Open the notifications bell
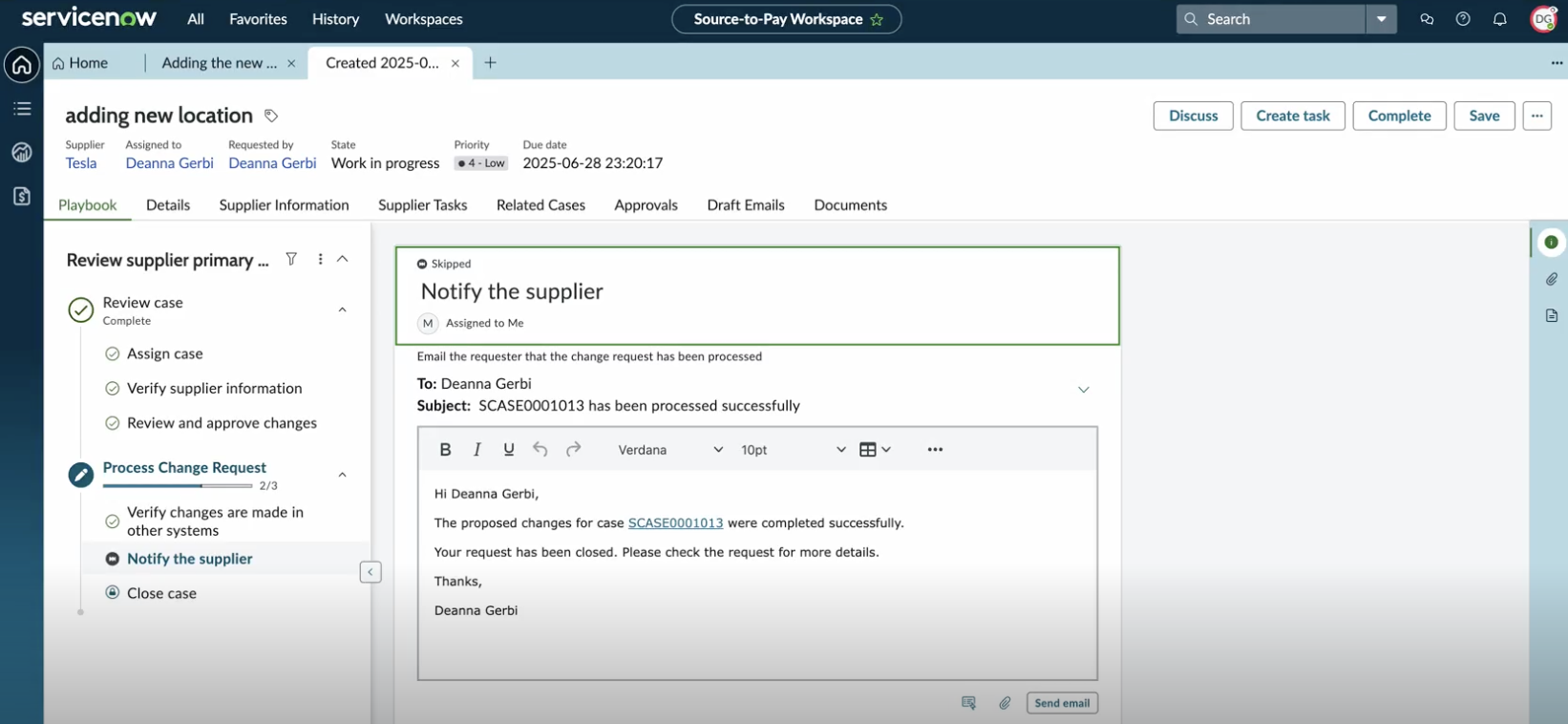The height and width of the screenshot is (724, 1568). (x=1500, y=19)
